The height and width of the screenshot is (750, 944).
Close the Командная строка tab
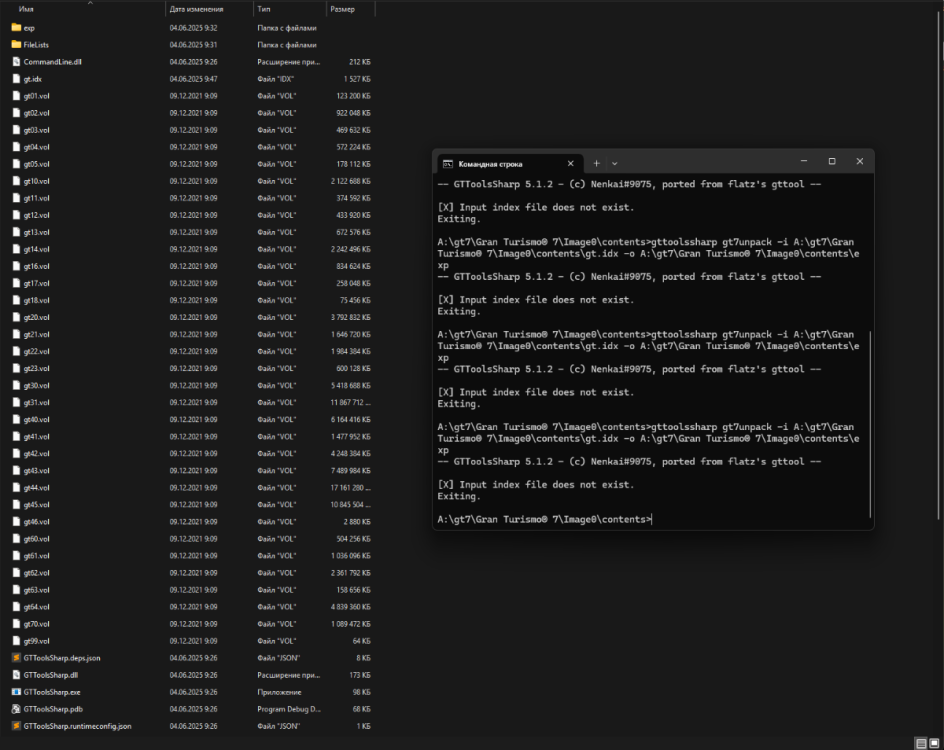571,163
